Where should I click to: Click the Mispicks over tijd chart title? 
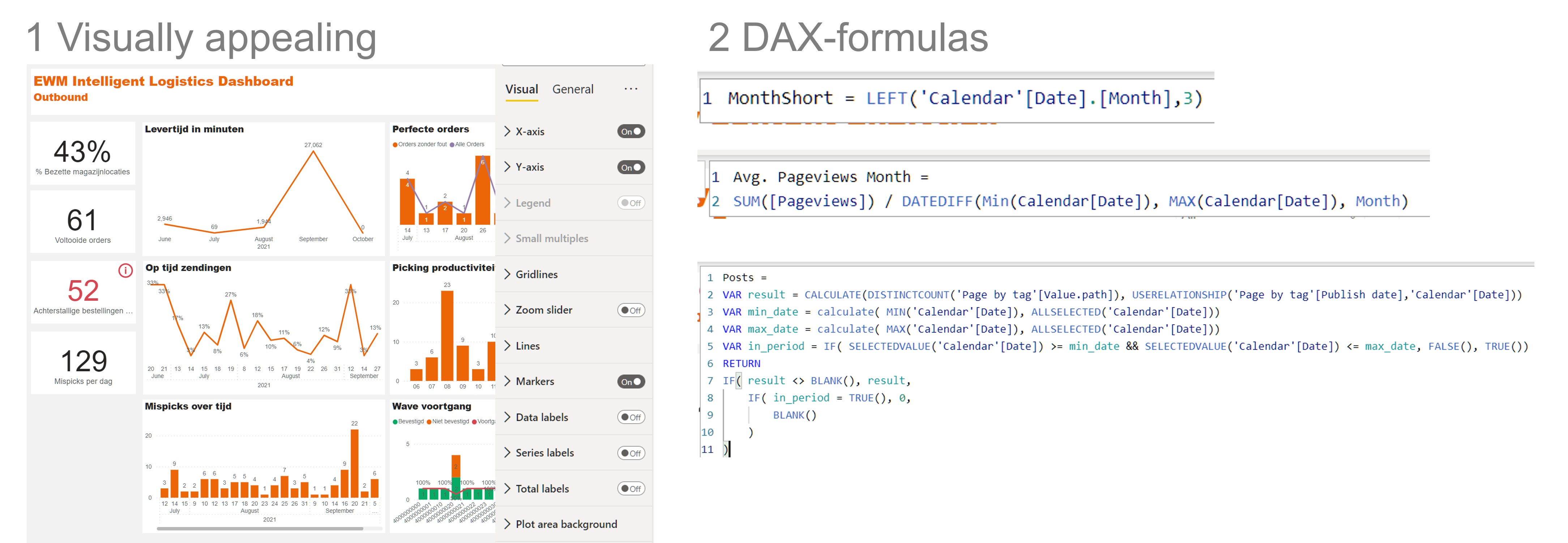click(x=188, y=406)
